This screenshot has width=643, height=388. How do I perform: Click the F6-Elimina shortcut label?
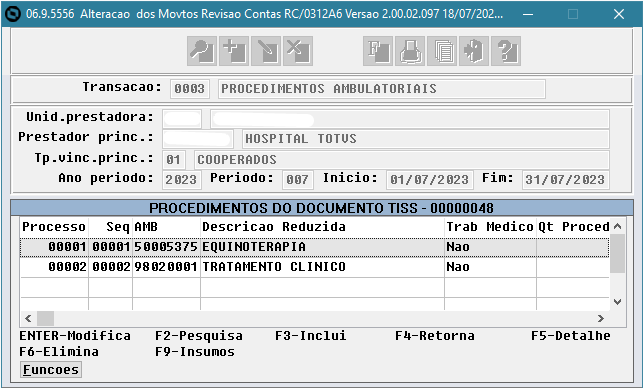59,352
